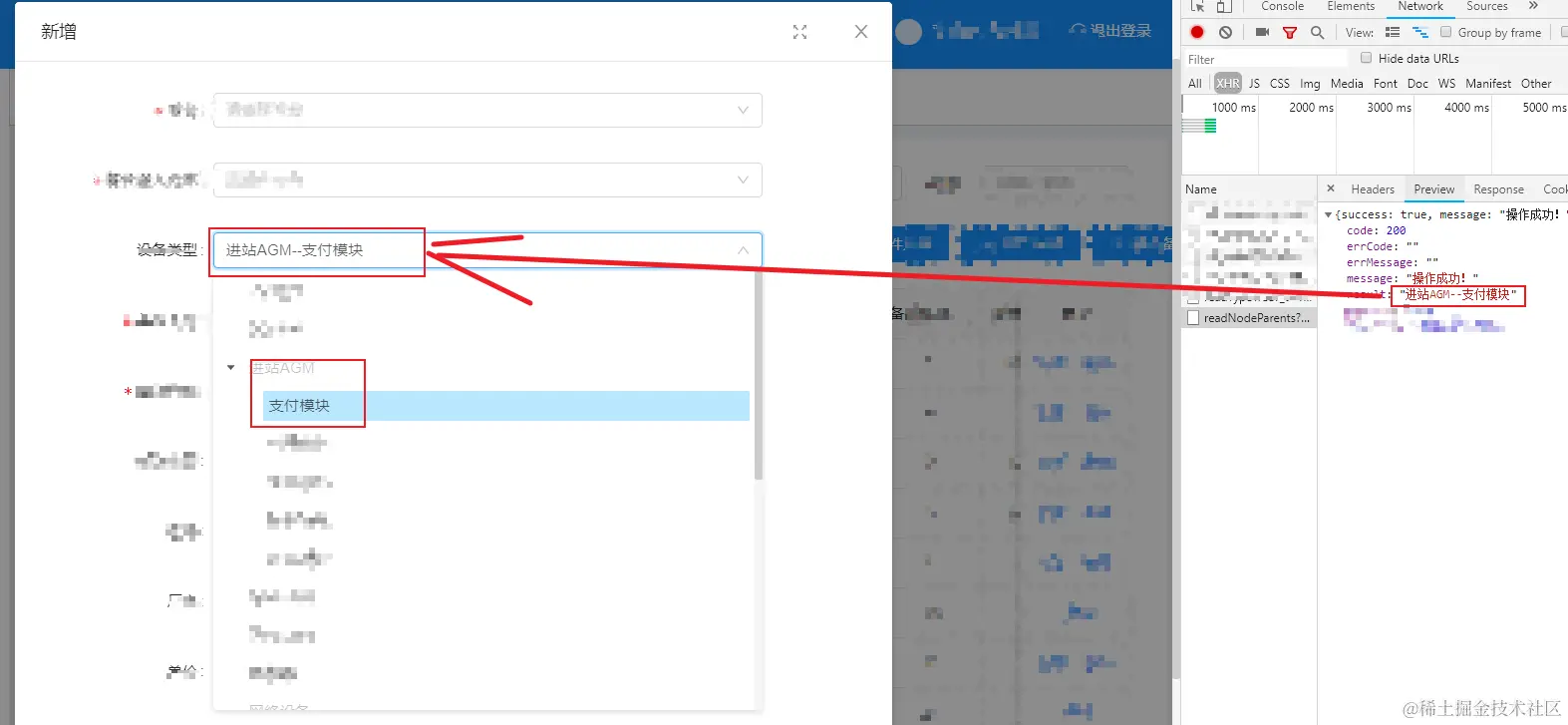Screen dimensions: 1568x725
Task: Toggle capture screenshots camera icon
Action: 1262,32
